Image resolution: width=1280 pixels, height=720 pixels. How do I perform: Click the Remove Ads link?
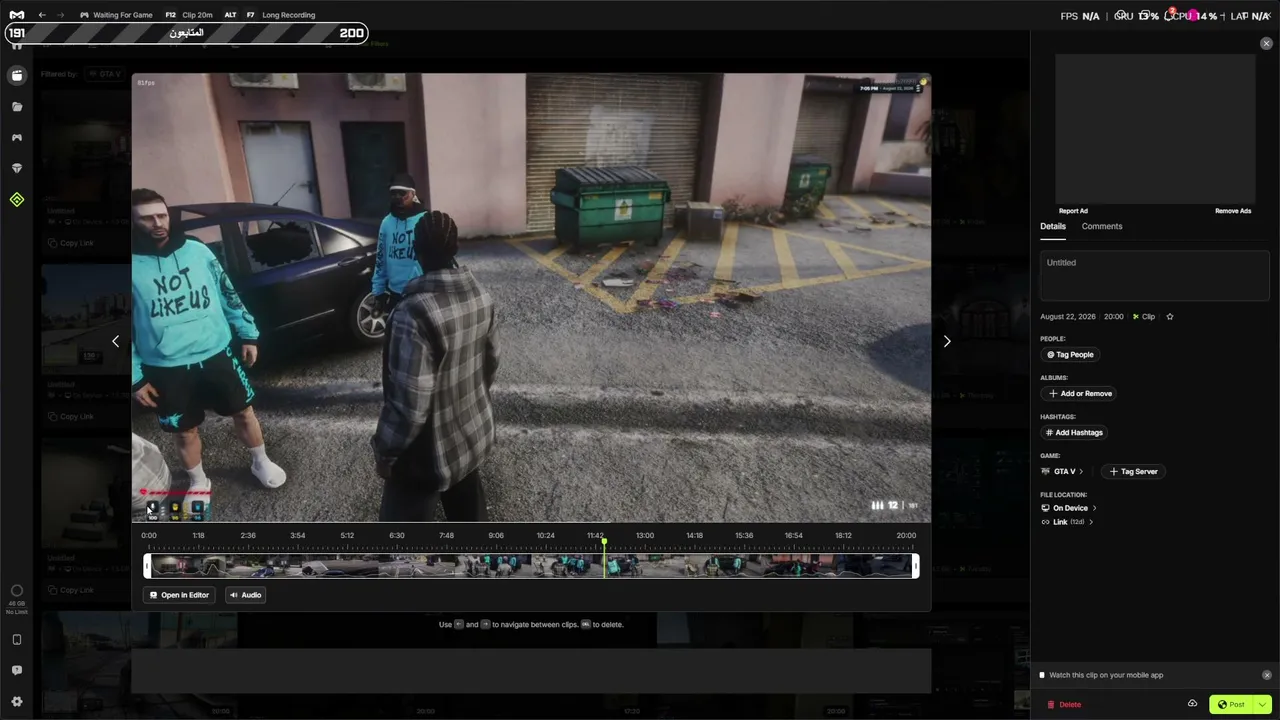tap(1233, 211)
